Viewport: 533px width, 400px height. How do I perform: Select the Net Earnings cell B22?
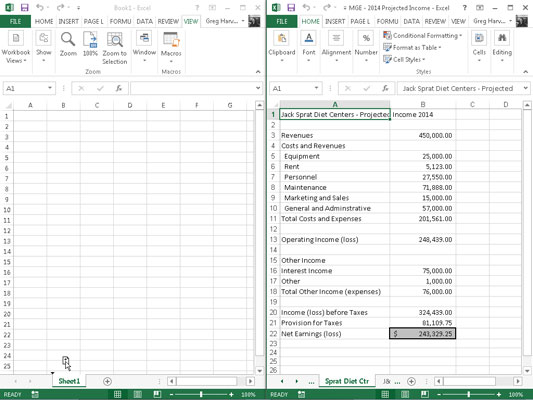pos(422,333)
